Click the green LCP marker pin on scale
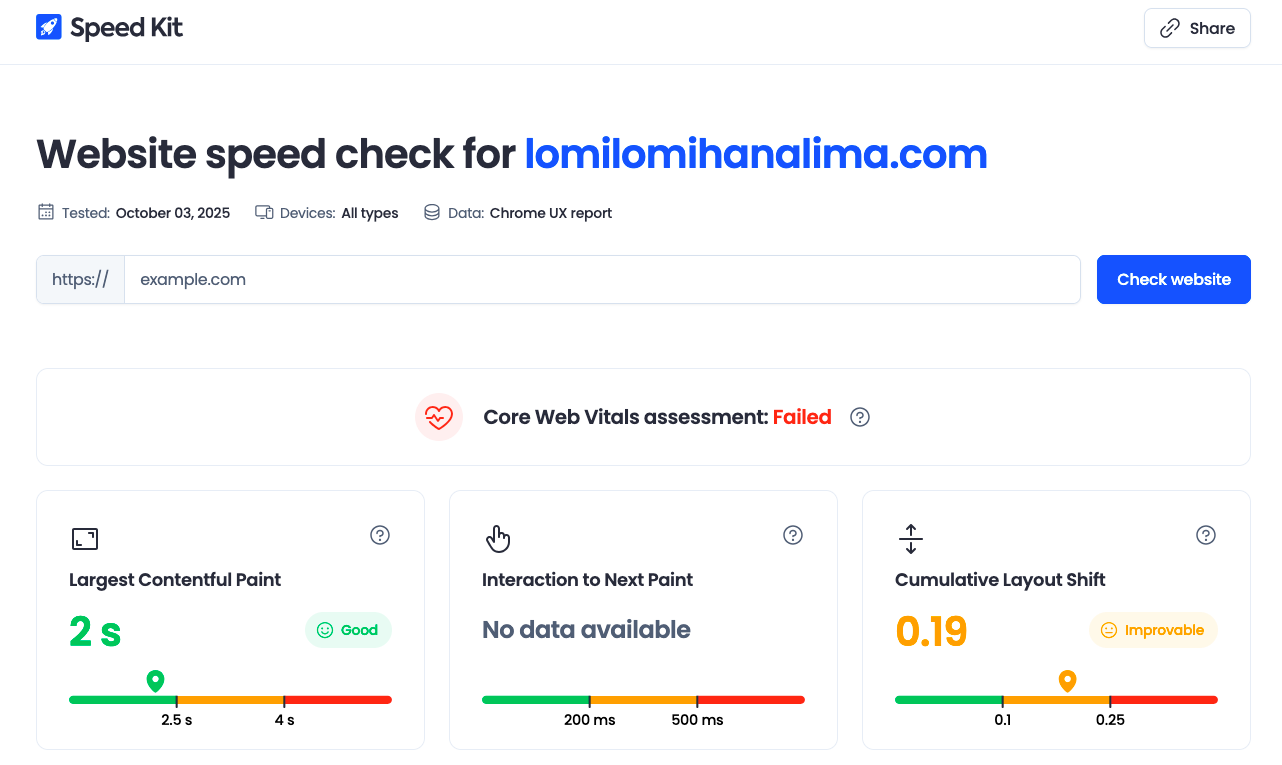1282x765 pixels. click(x=155, y=681)
